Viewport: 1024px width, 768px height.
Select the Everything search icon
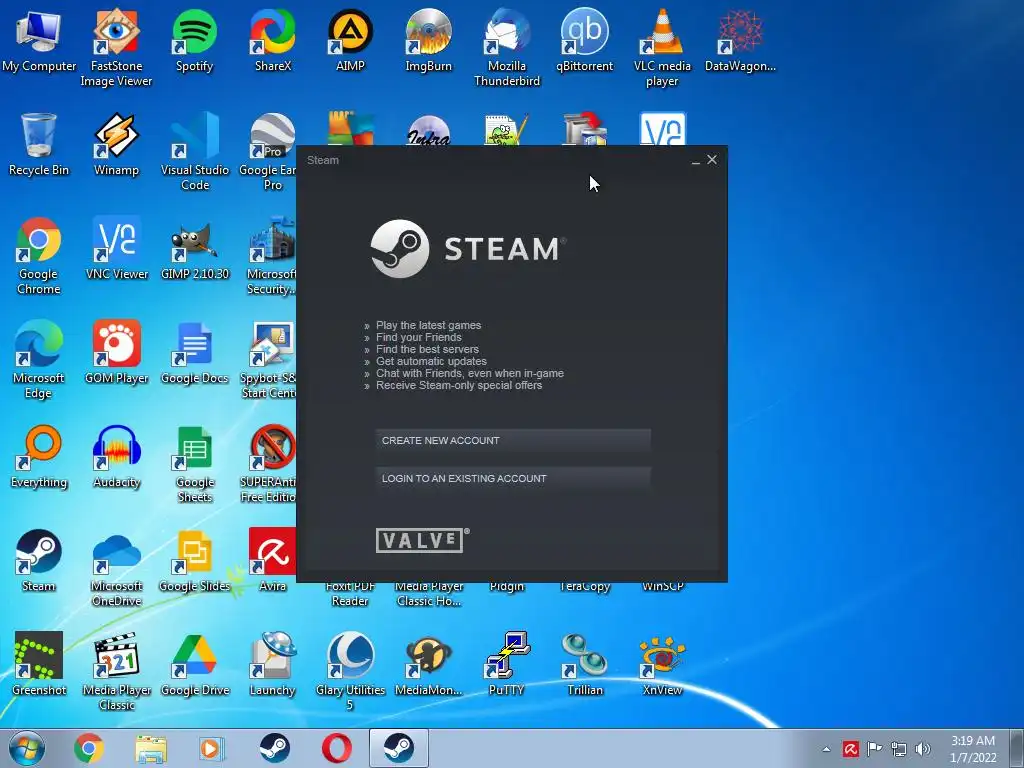[39, 456]
